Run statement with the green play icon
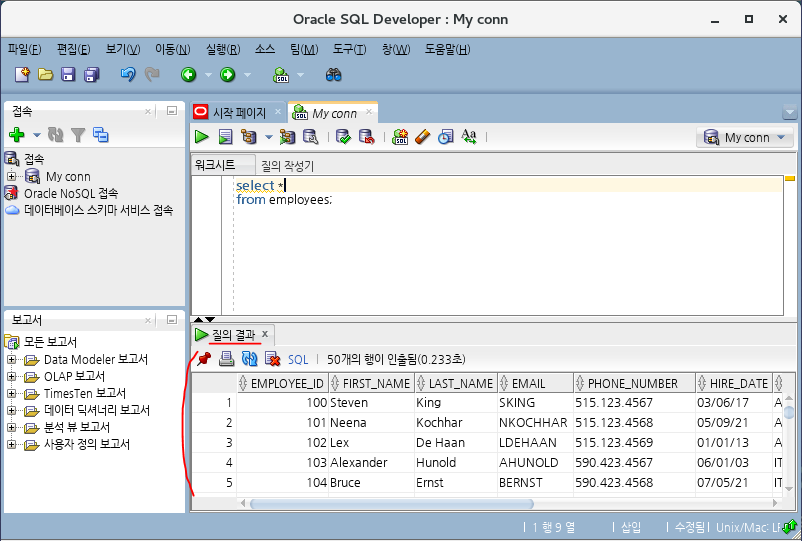This screenshot has height=541, width=802. point(202,137)
